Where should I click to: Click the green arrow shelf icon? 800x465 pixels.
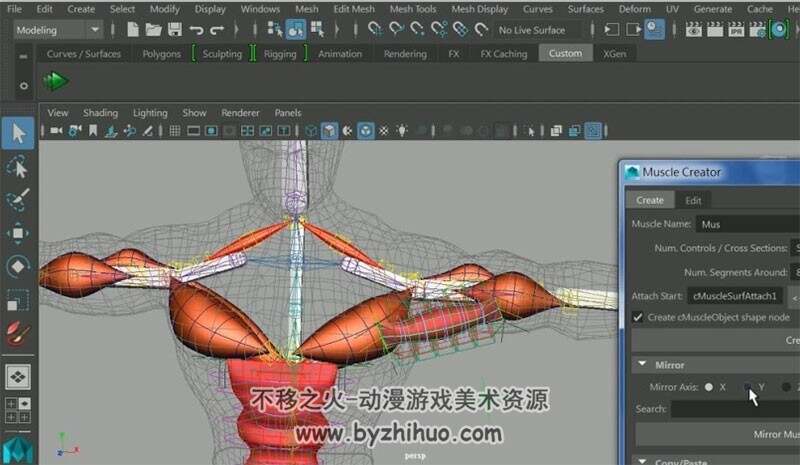[56, 81]
